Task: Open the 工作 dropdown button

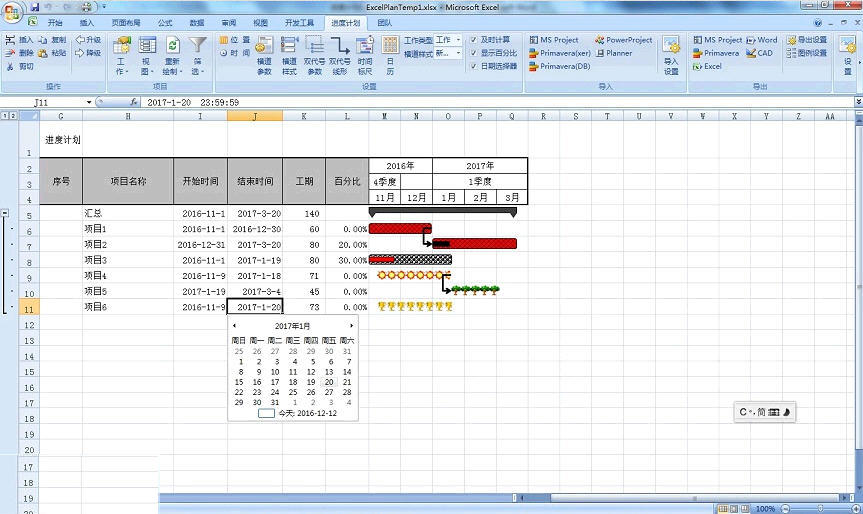Action: pos(122,56)
